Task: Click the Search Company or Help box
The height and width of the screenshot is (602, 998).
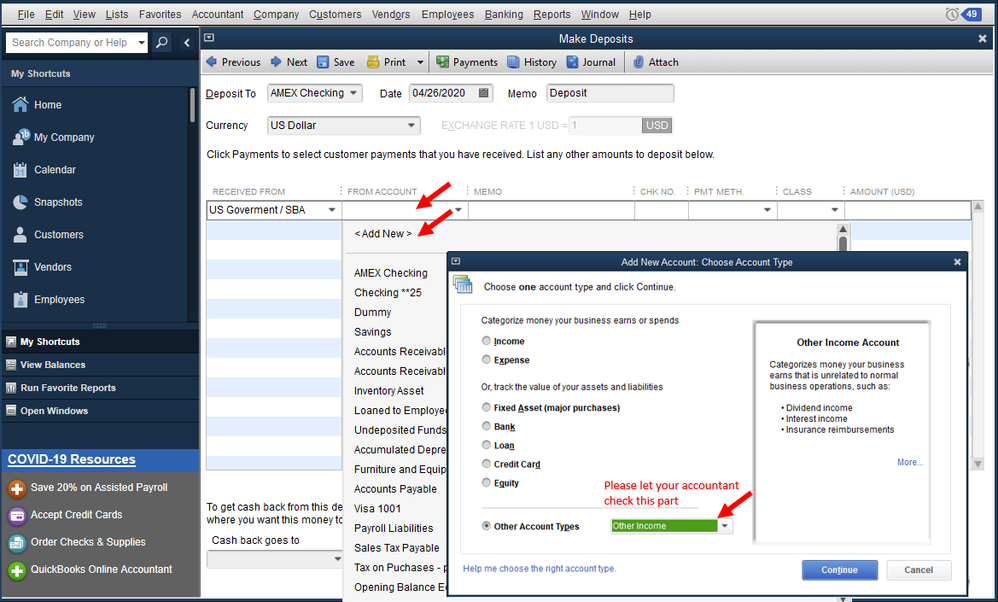Action: [x=69, y=43]
